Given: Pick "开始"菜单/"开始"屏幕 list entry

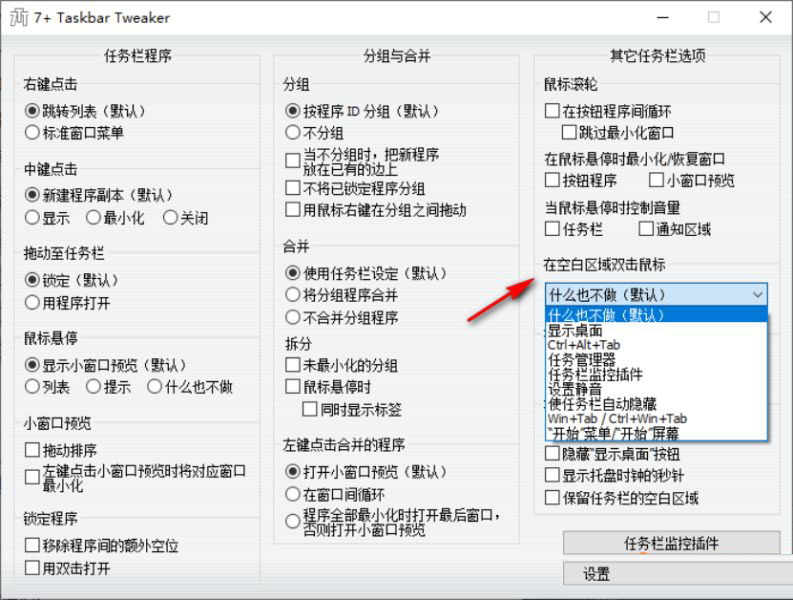Looking at the screenshot, I should pyautogui.click(x=656, y=433).
